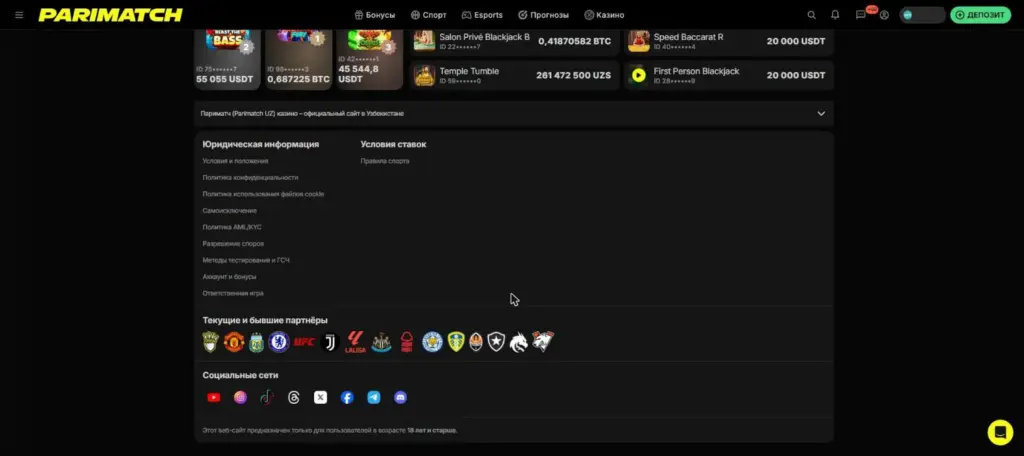Click the green Депозит button
Viewport: 1024px width, 456px height.
pyautogui.click(x=980, y=14)
